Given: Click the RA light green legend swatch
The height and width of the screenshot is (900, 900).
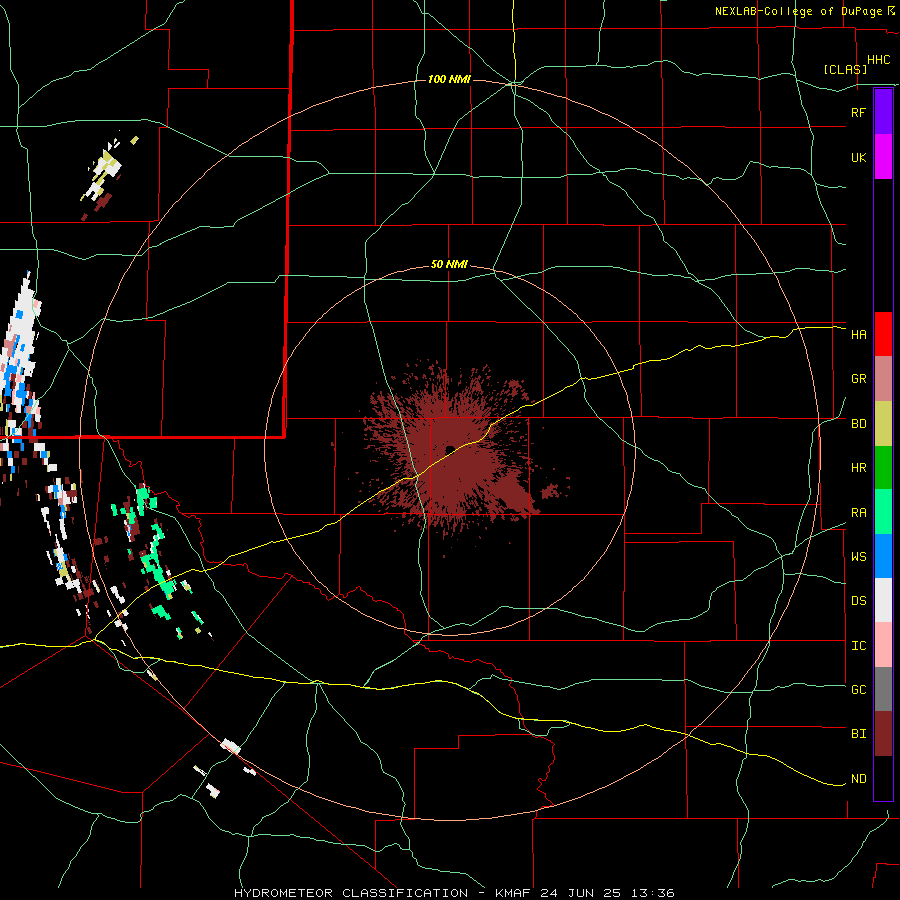Looking at the screenshot, I should coord(883,512).
